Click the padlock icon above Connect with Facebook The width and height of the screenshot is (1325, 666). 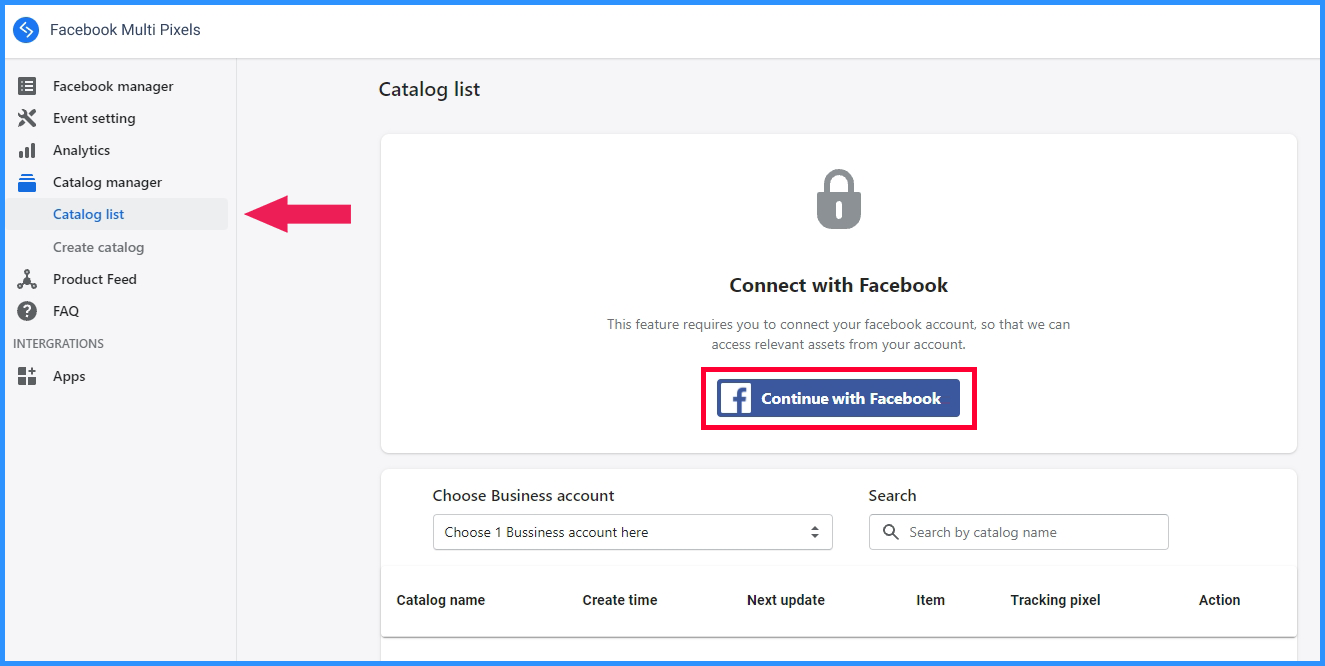point(839,199)
